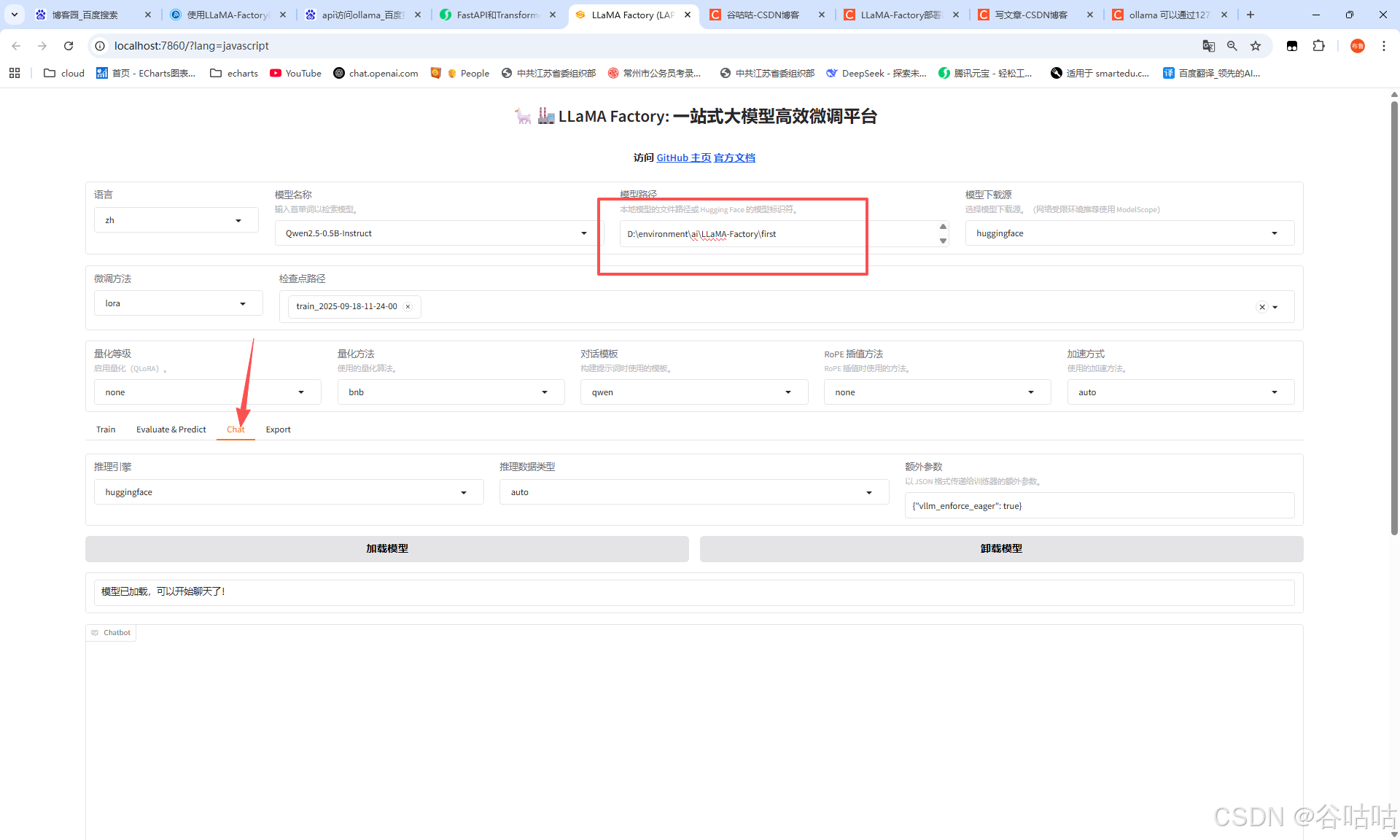
Task: Click the 卸载模型 button
Action: click(x=1001, y=549)
